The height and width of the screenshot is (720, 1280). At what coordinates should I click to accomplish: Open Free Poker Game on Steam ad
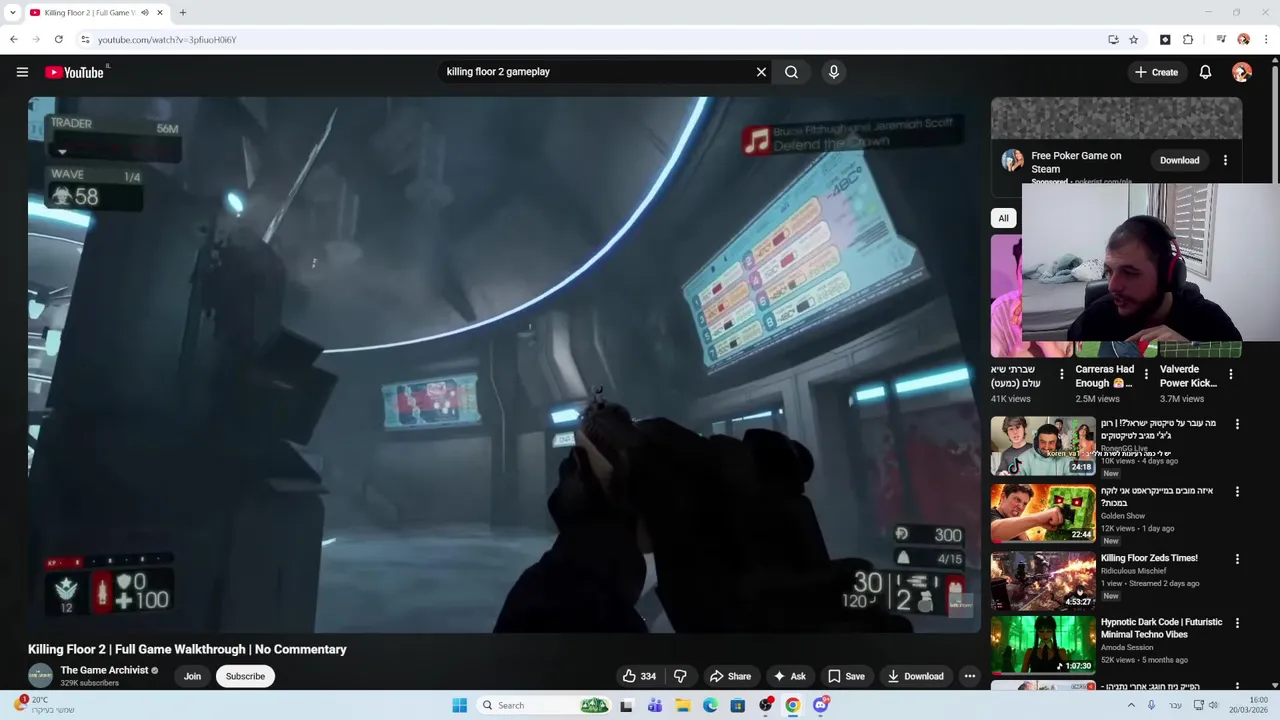click(x=1076, y=162)
